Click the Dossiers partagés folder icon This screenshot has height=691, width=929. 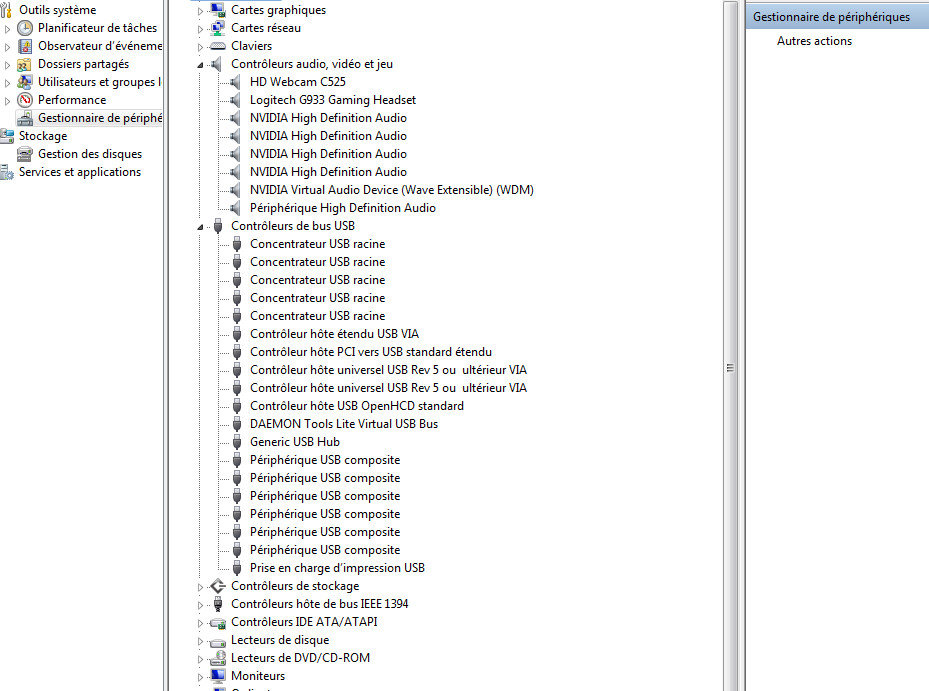click(25, 65)
